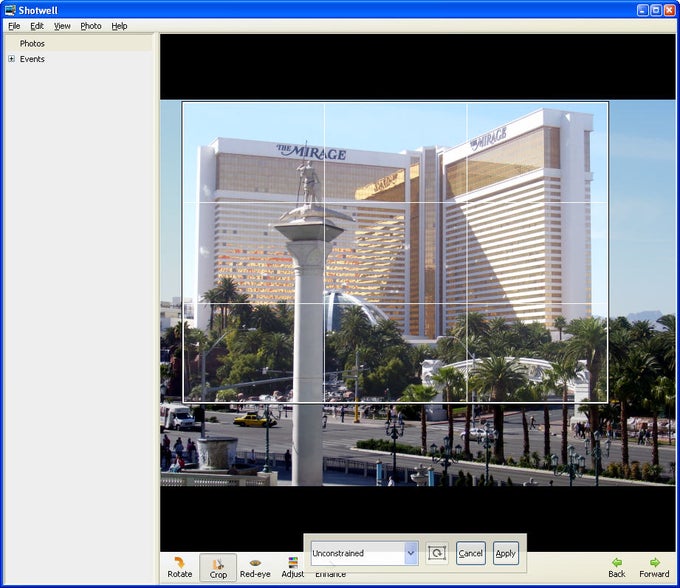Cancel the crop operation
The width and height of the screenshot is (680, 588).
[x=471, y=553]
